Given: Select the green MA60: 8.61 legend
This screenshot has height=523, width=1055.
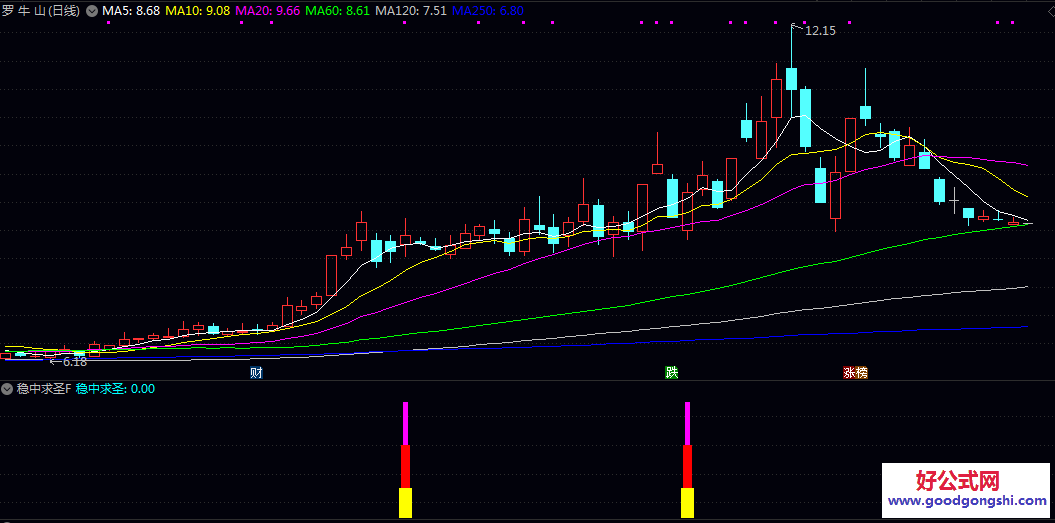Looking at the screenshot, I should [337, 11].
